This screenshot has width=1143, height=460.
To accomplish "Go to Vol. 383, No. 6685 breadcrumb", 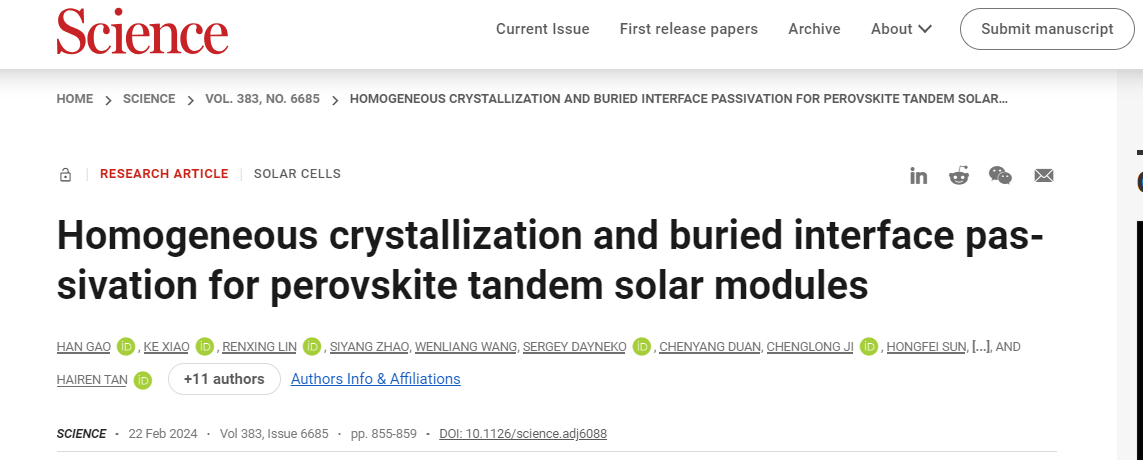I will tap(260, 99).
